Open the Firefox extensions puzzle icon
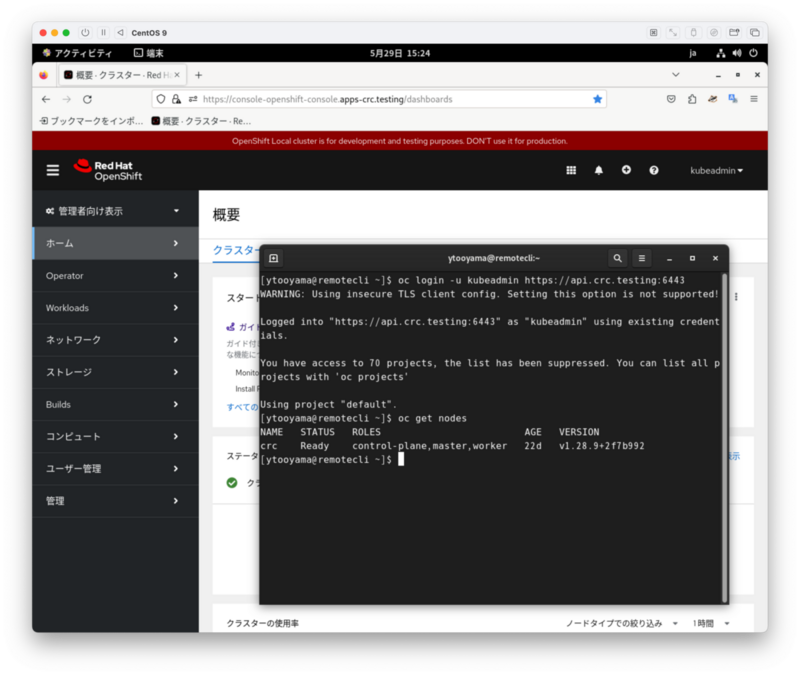Image resolution: width=800 pixels, height=675 pixels. click(x=692, y=99)
